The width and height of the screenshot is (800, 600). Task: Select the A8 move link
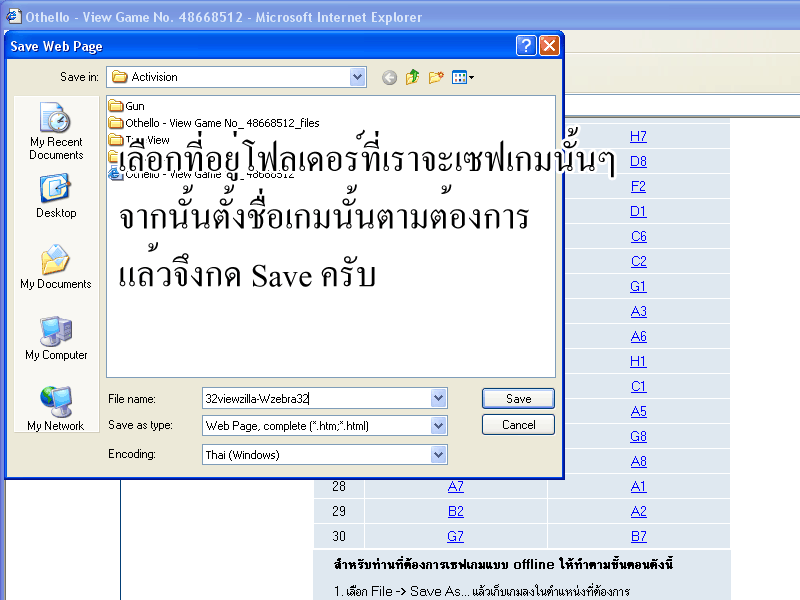tap(638, 461)
